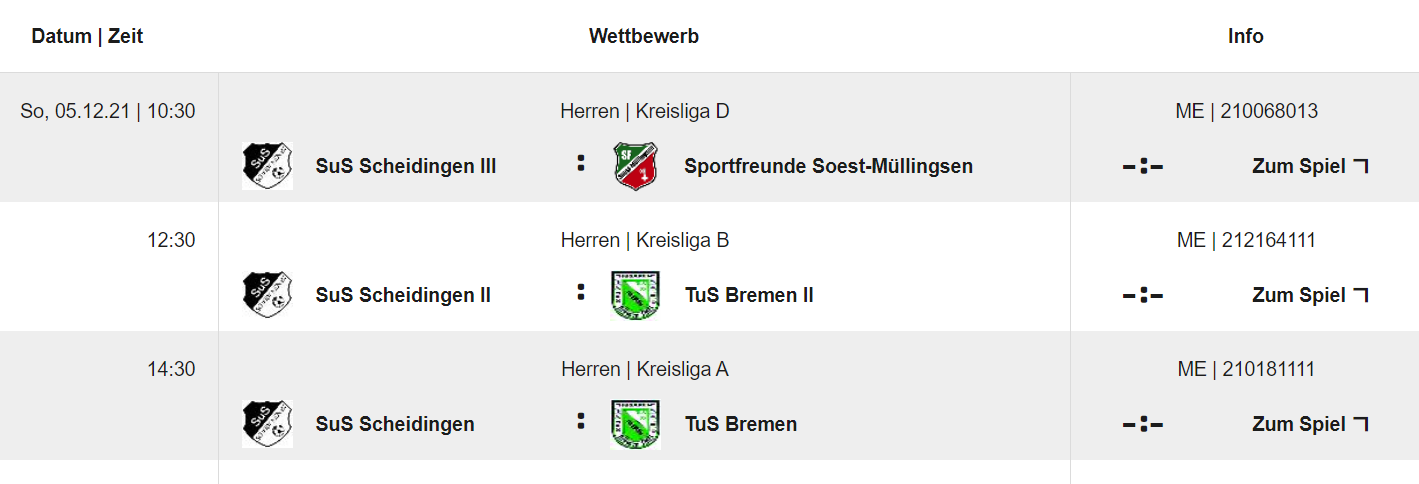Select the TuS Bremen II team name
The height and width of the screenshot is (484, 1419).
pyautogui.click(x=749, y=295)
